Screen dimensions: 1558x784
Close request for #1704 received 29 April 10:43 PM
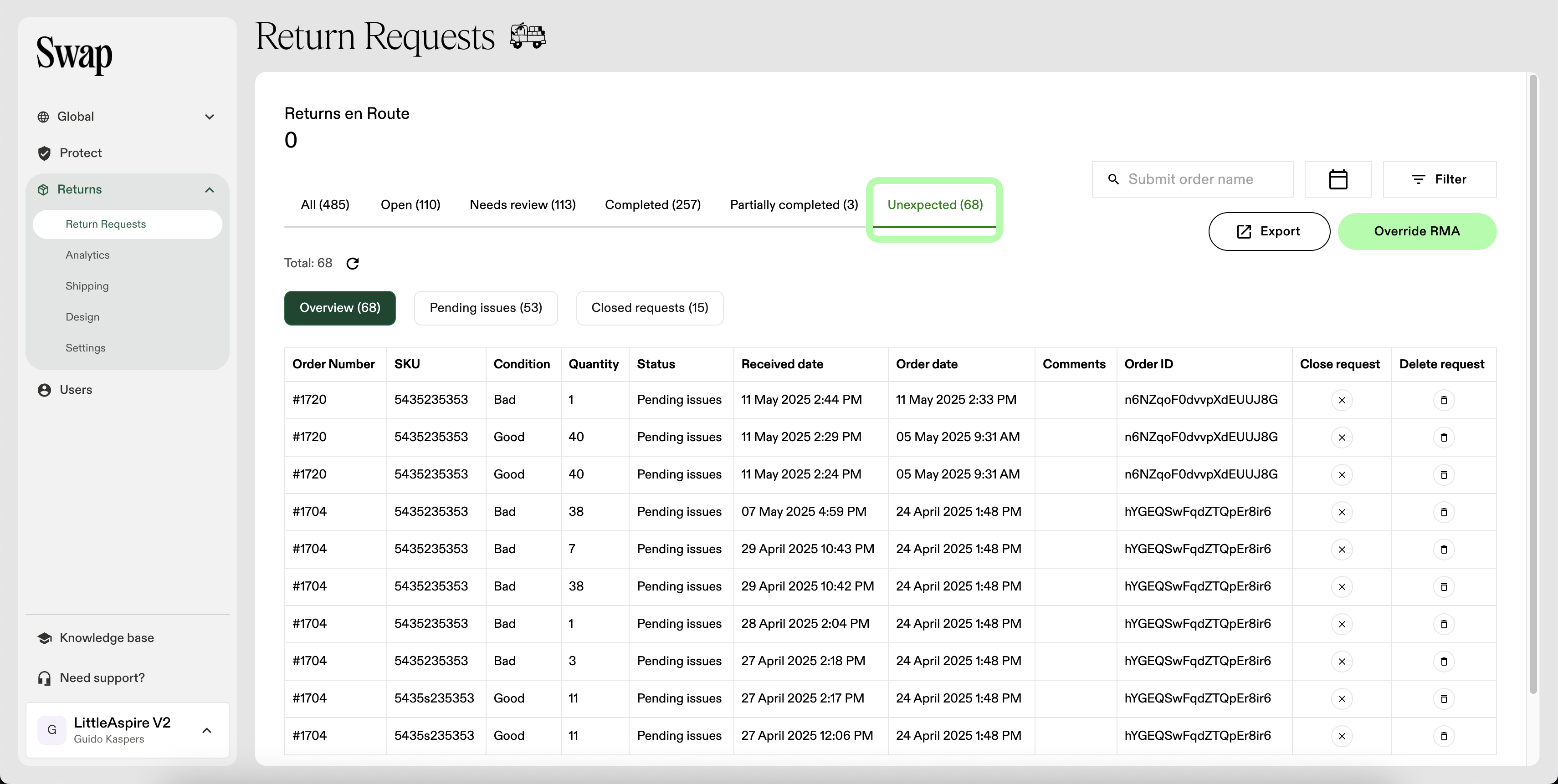coord(1342,550)
